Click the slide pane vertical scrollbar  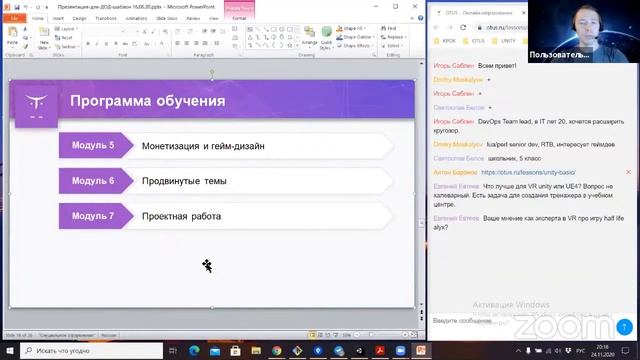click(x=421, y=184)
